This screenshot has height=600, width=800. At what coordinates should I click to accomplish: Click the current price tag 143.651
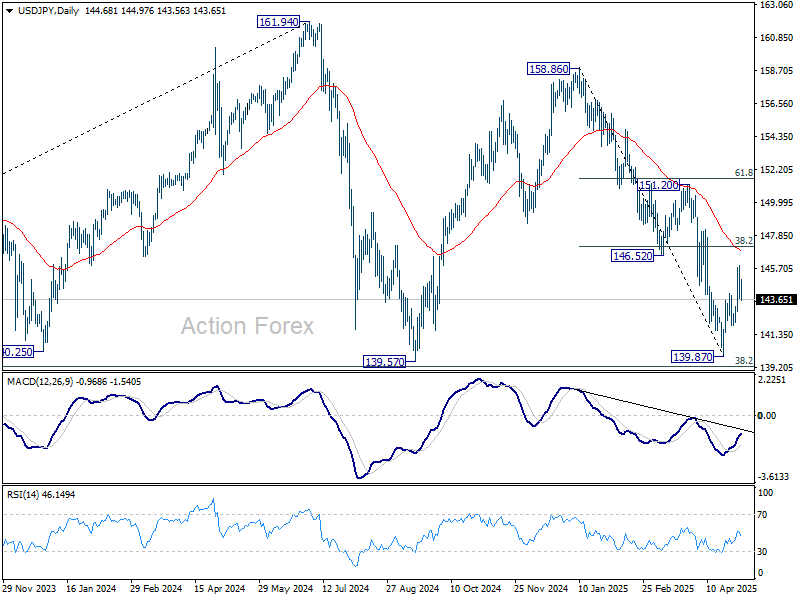point(777,300)
